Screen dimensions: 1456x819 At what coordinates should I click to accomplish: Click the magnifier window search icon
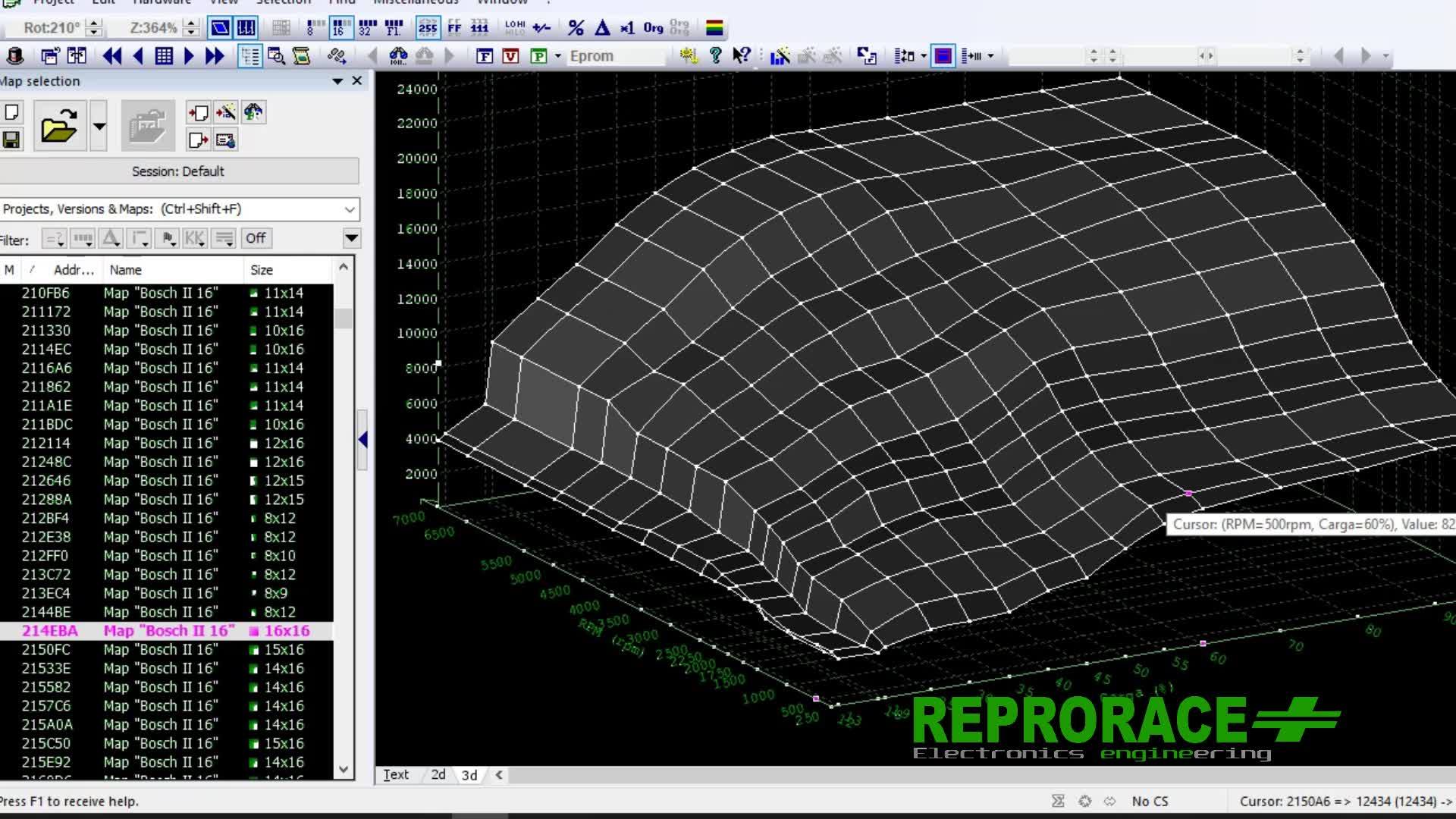click(x=276, y=56)
